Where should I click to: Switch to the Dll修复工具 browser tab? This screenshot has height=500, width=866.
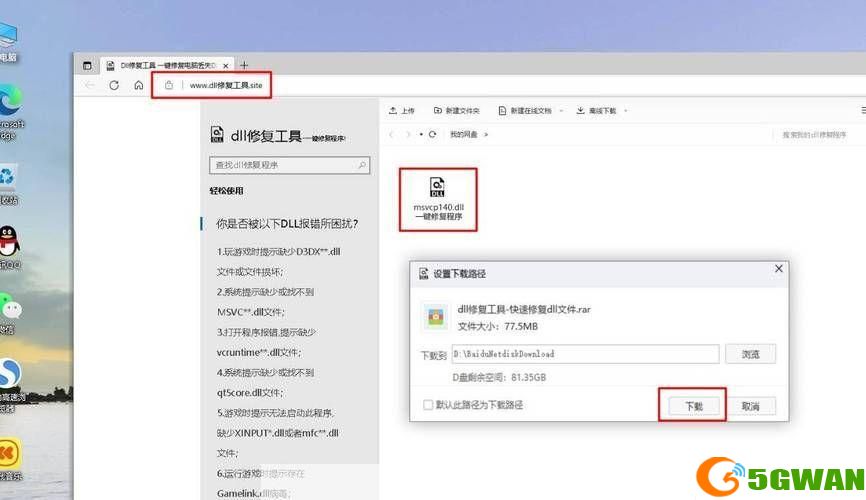click(167, 65)
